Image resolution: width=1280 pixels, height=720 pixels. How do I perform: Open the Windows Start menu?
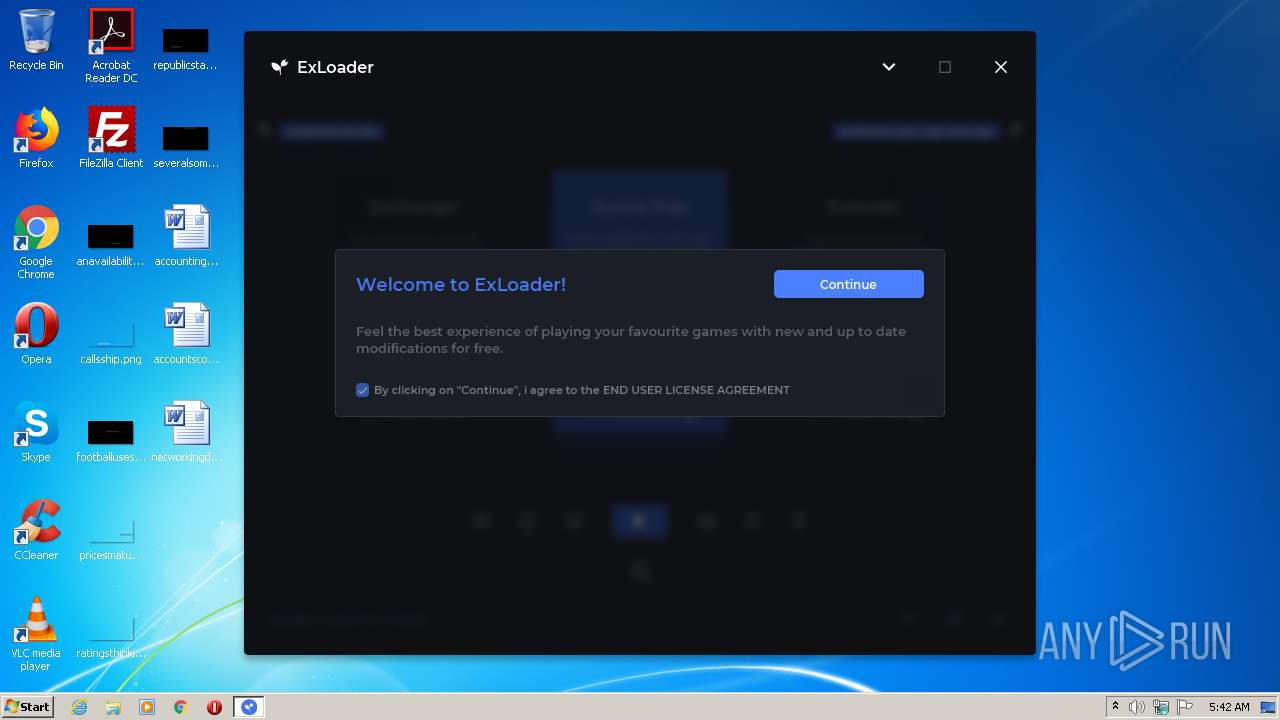27,707
